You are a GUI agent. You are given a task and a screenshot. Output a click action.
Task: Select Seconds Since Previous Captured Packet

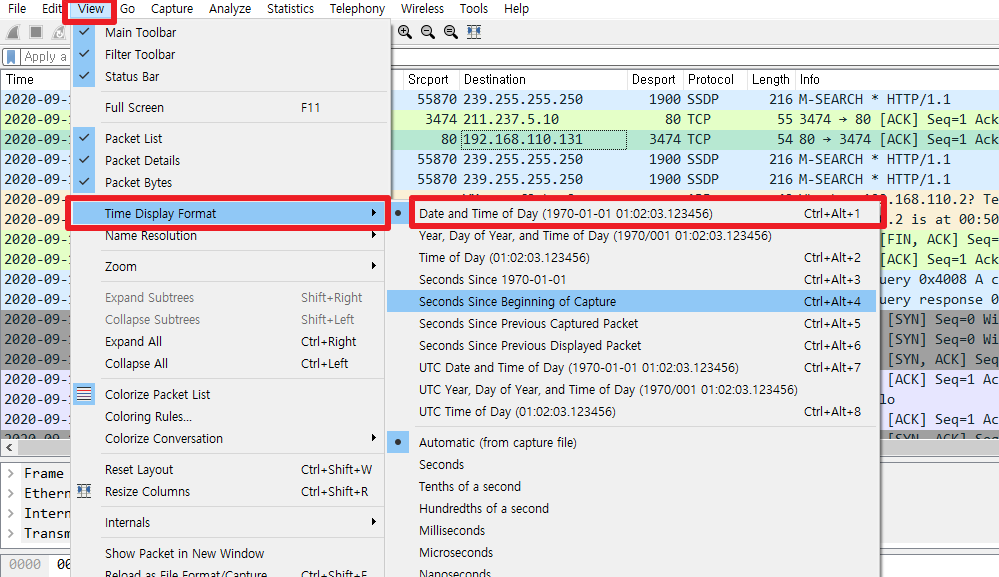point(632,324)
